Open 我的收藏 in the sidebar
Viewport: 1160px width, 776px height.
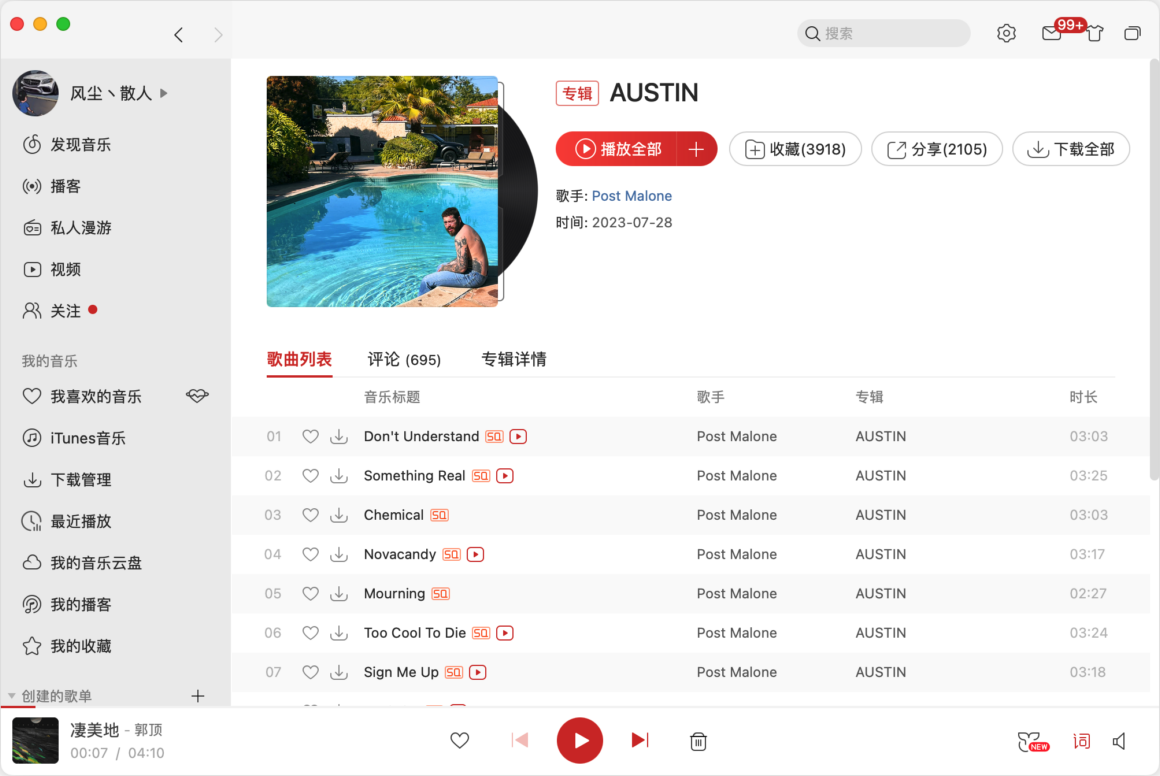[67, 646]
